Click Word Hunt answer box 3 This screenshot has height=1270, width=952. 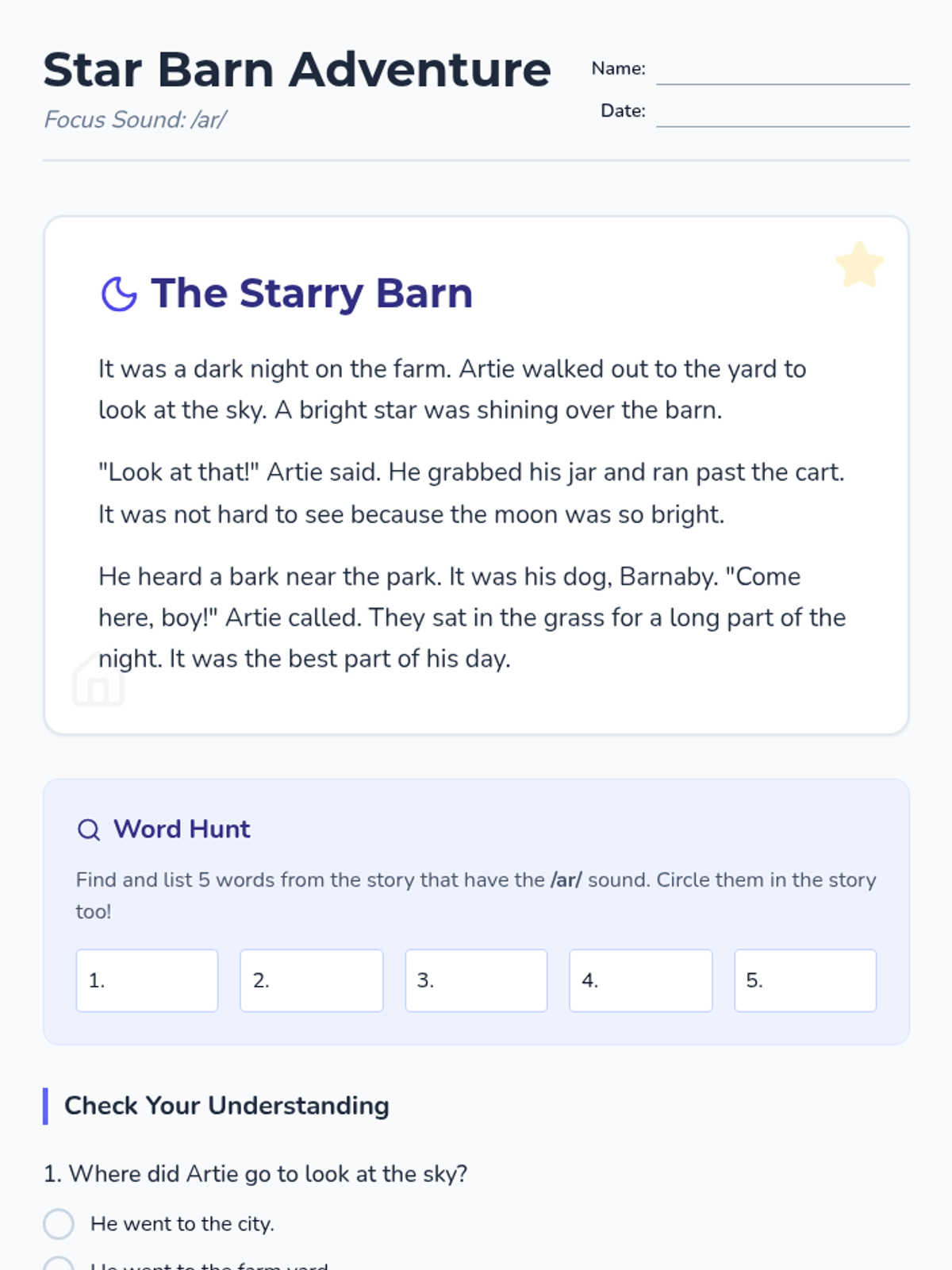pyautogui.click(x=476, y=980)
